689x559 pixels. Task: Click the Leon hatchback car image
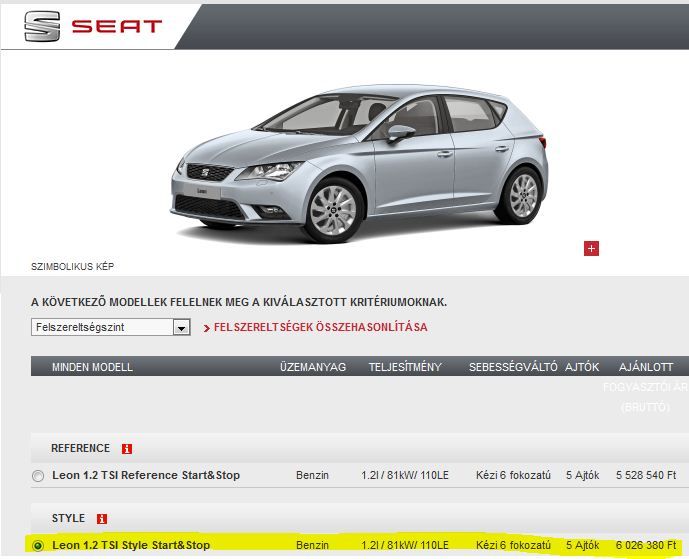(359, 163)
